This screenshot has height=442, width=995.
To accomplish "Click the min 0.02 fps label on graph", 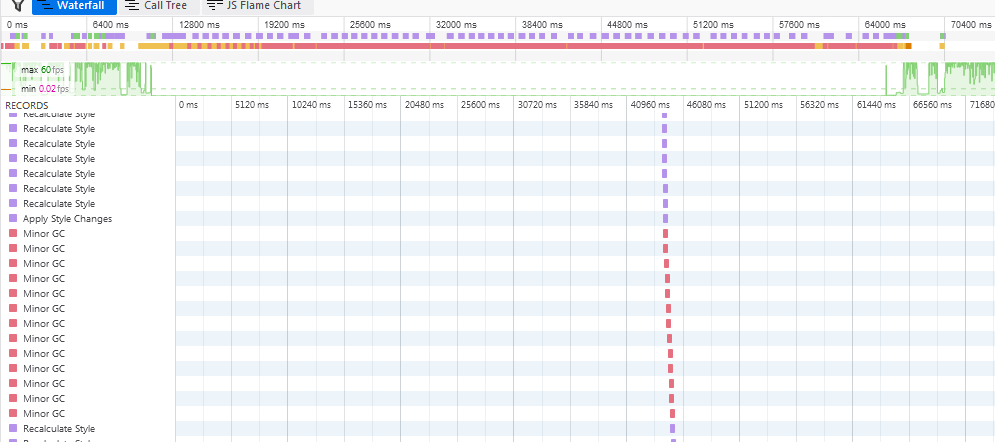I will 45,89.
